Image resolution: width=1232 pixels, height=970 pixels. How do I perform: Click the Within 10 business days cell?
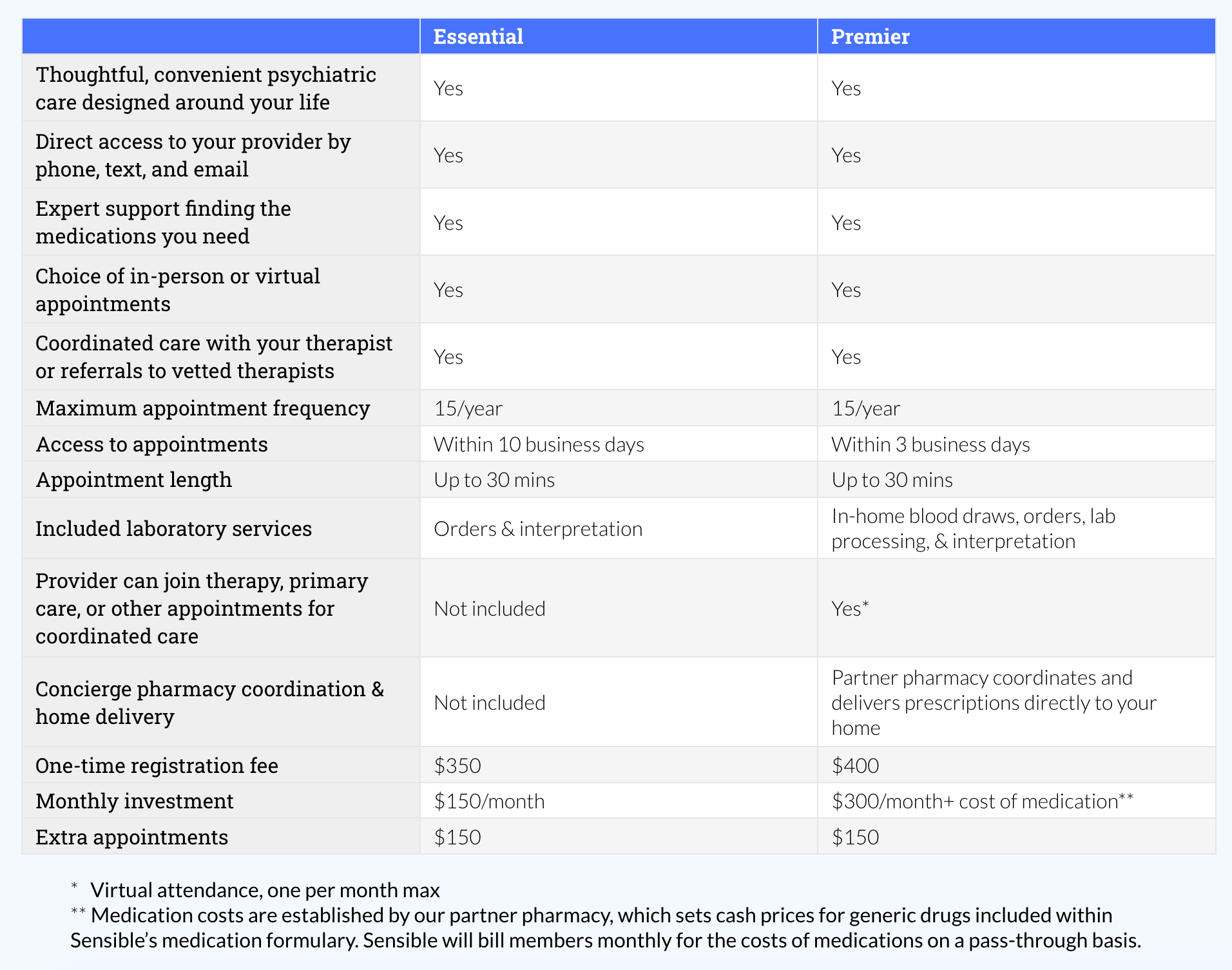[539, 444]
